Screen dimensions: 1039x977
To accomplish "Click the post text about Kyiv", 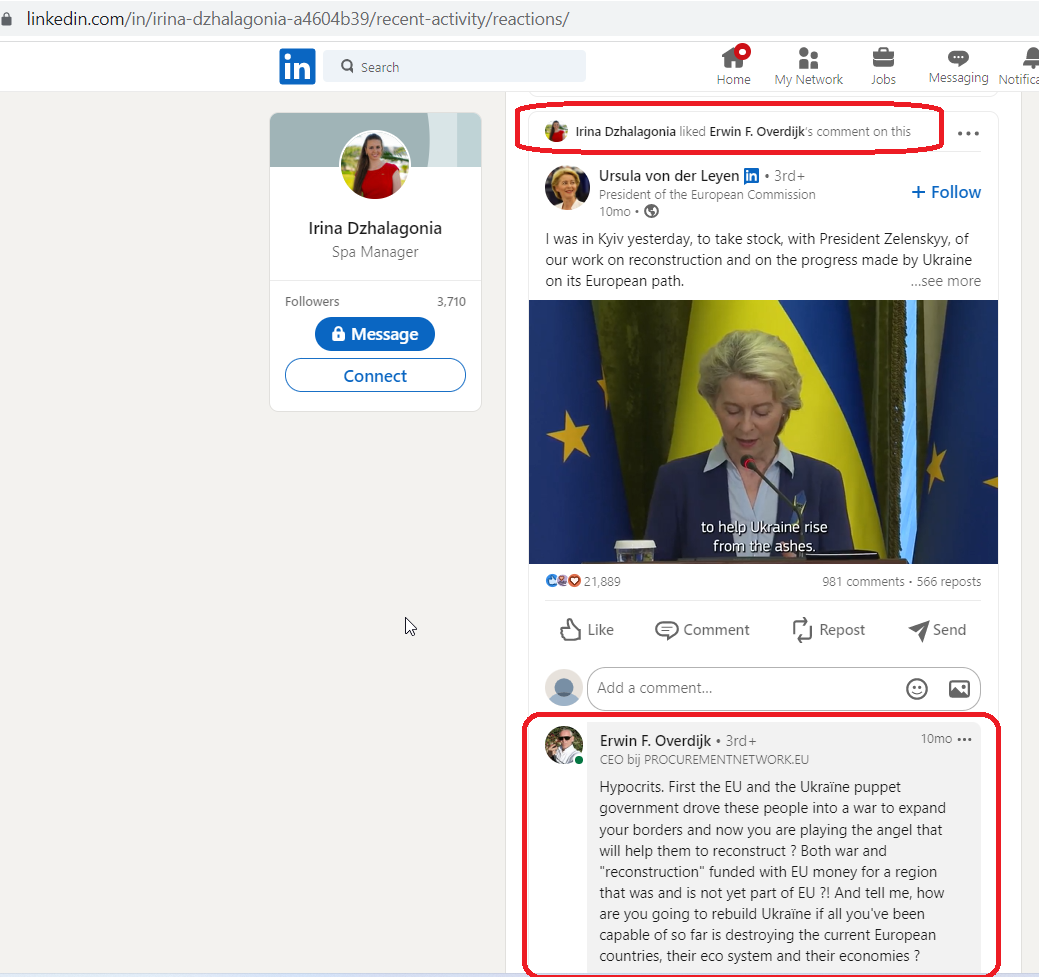I will pyautogui.click(x=759, y=260).
